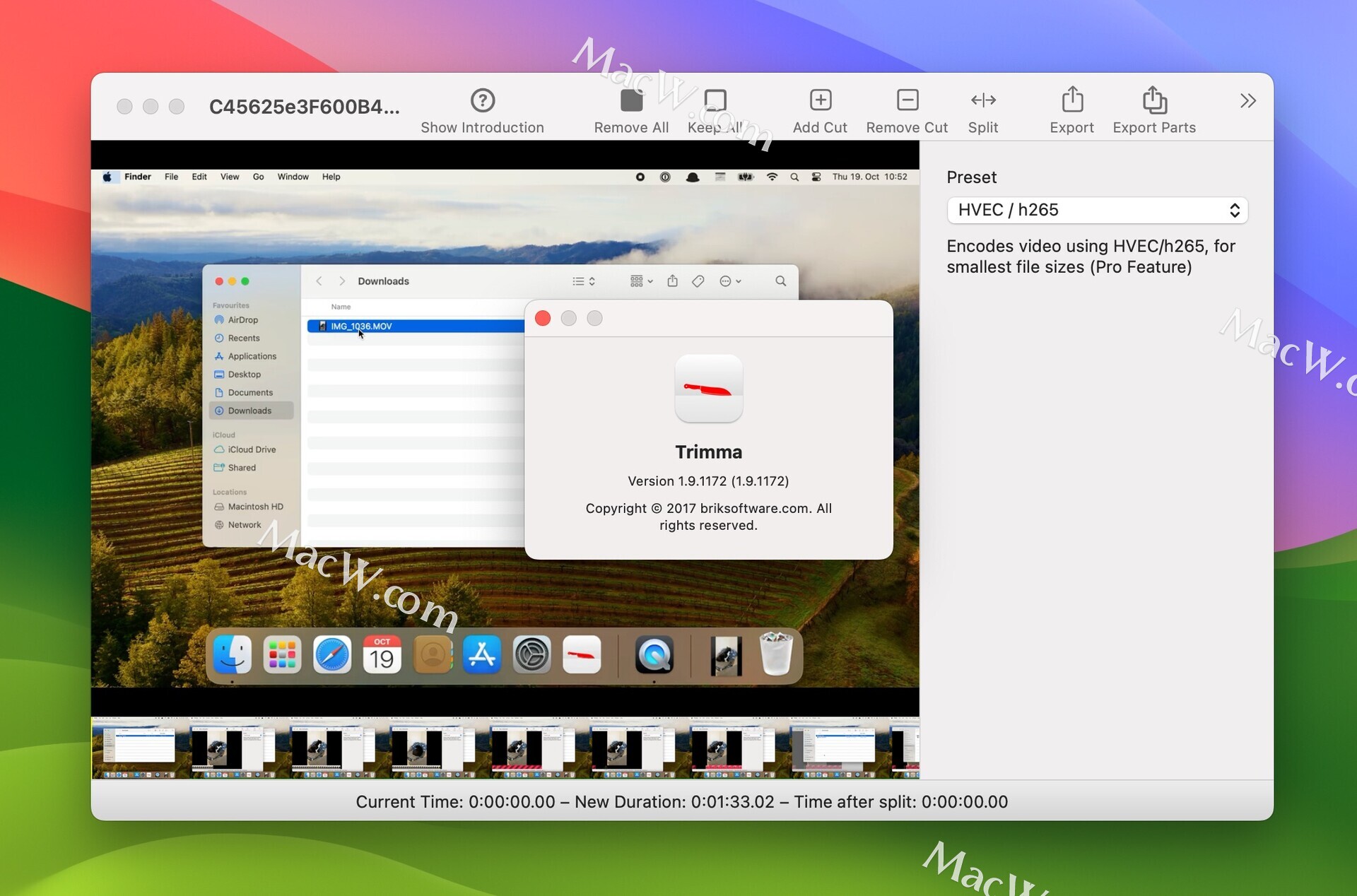Click the Control Centre icon in recorded menu bar
Image resolution: width=1357 pixels, height=896 pixels.
coord(816,177)
